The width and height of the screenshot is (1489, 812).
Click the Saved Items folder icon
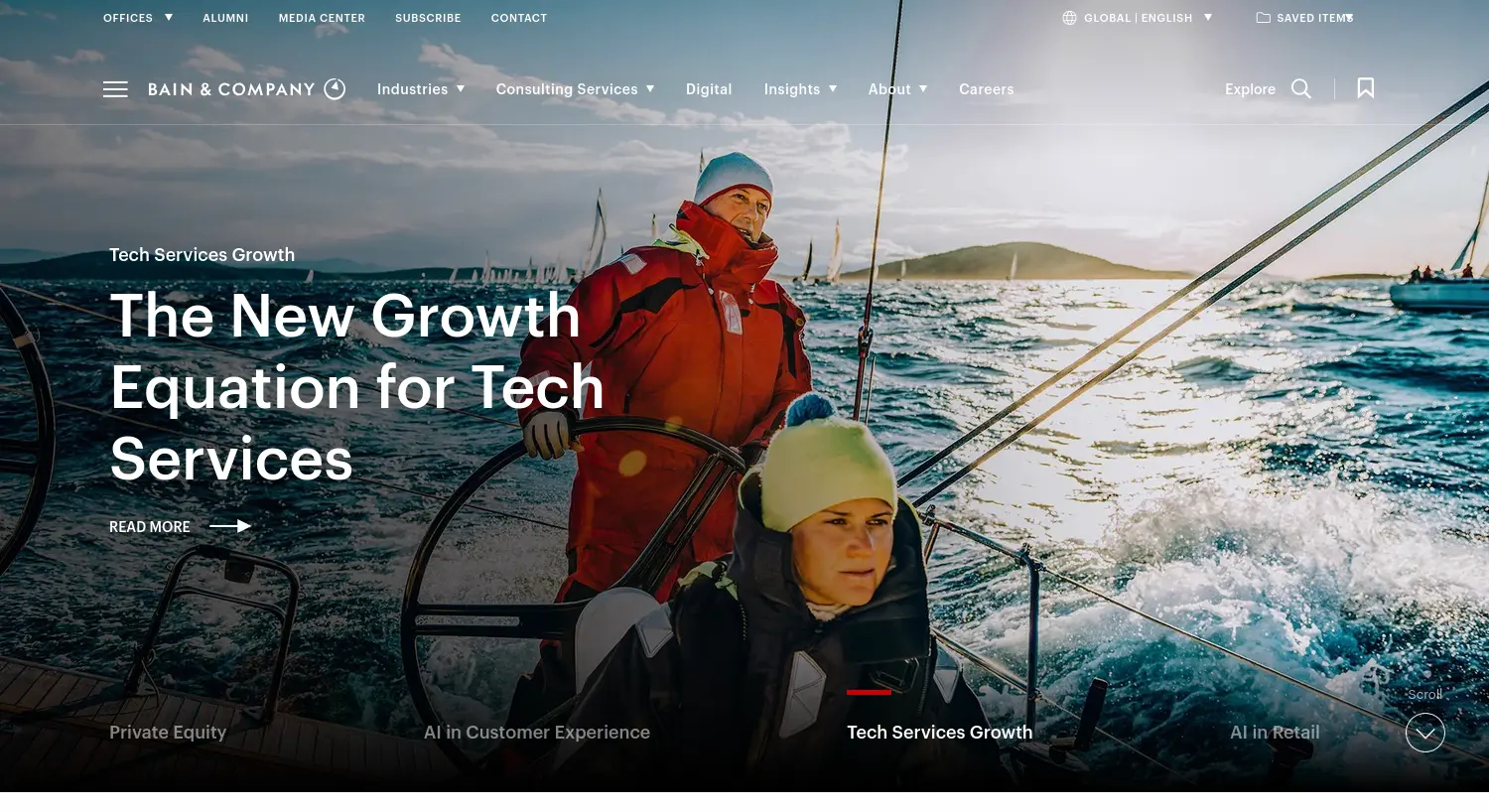click(x=1263, y=18)
